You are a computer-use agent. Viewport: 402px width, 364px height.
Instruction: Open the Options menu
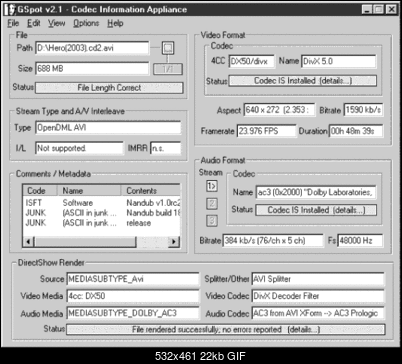[x=86, y=23]
